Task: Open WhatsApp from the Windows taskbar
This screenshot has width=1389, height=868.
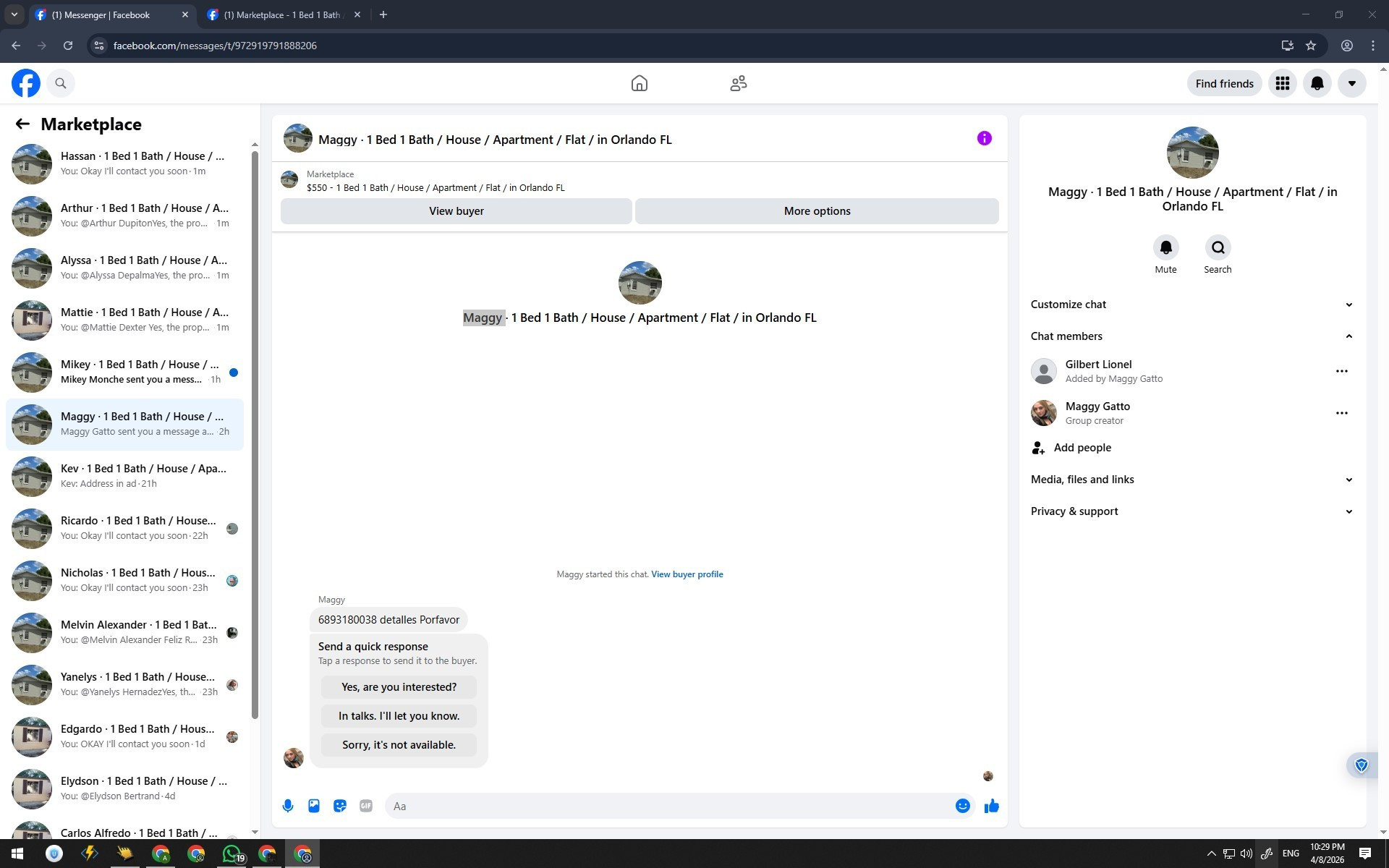Action: pos(231,854)
